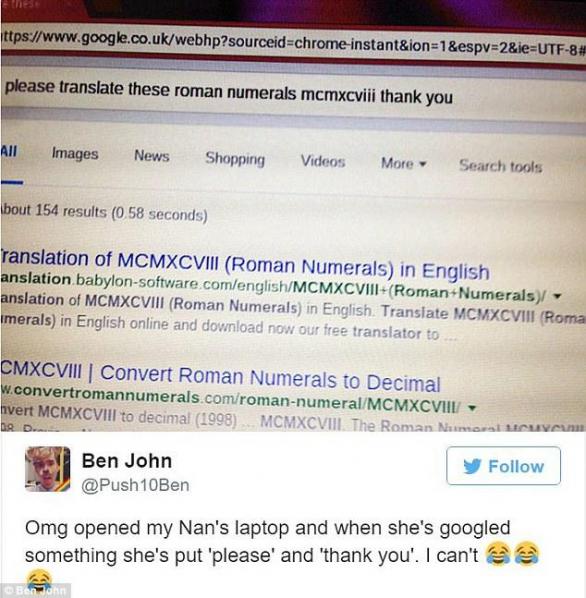The image size is (586, 598).
Task: Open the Shopping results tab
Action: (x=235, y=159)
